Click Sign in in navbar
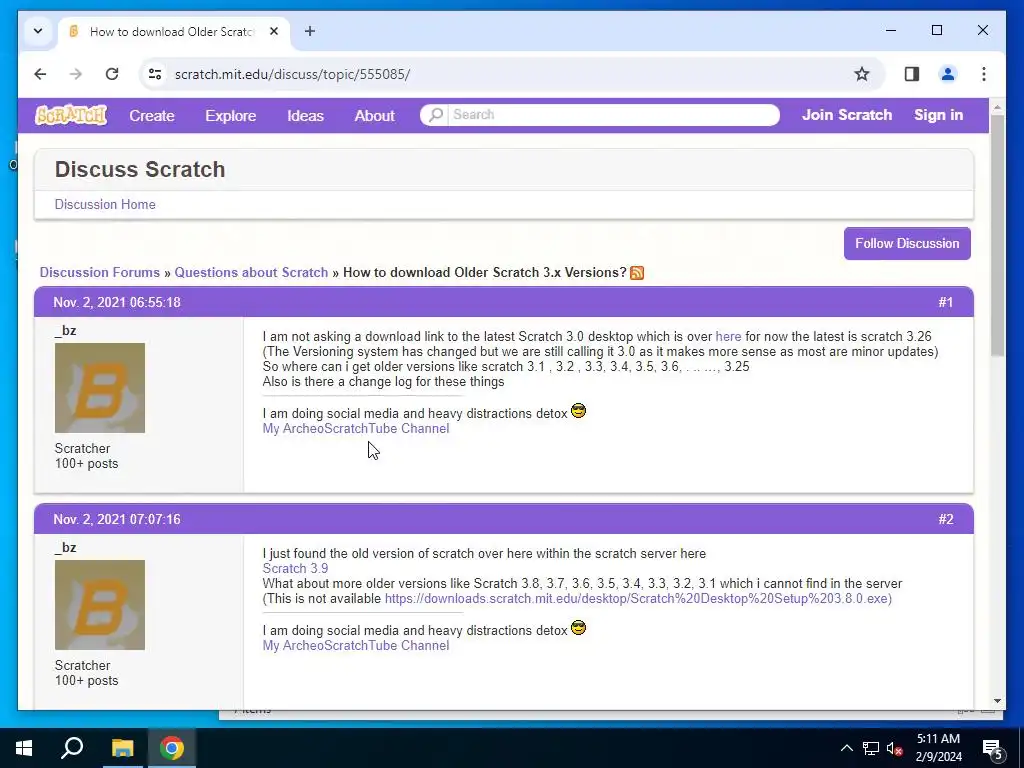 (938, 115)
